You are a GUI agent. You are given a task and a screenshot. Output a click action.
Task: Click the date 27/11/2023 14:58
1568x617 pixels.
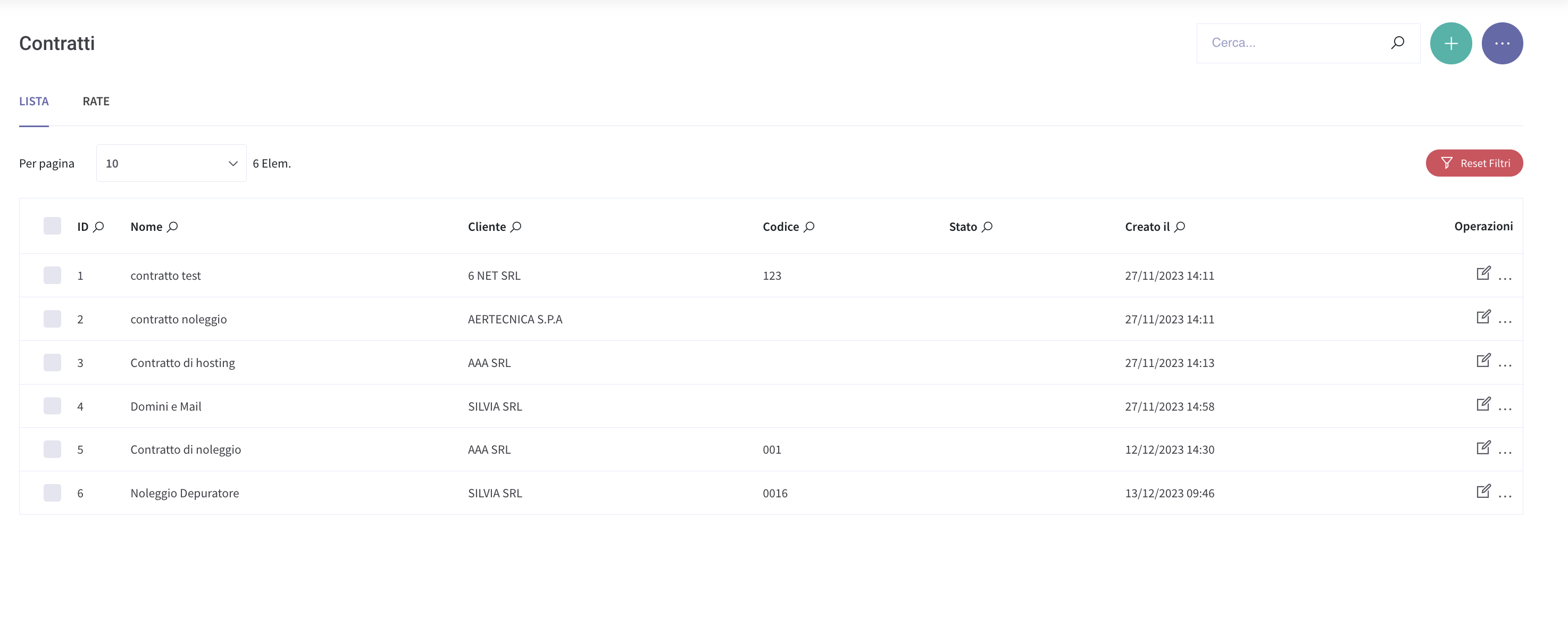pyautogui.click(x=1169, y=406)
